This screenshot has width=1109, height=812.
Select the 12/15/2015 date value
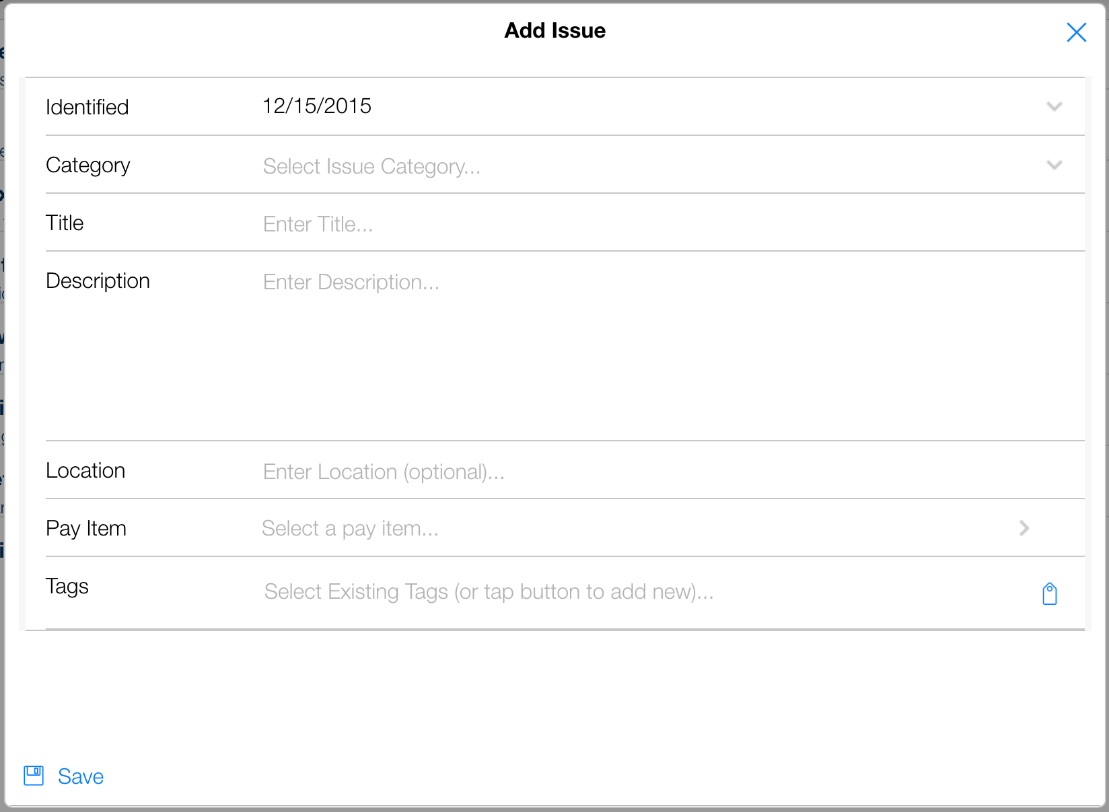317,106
